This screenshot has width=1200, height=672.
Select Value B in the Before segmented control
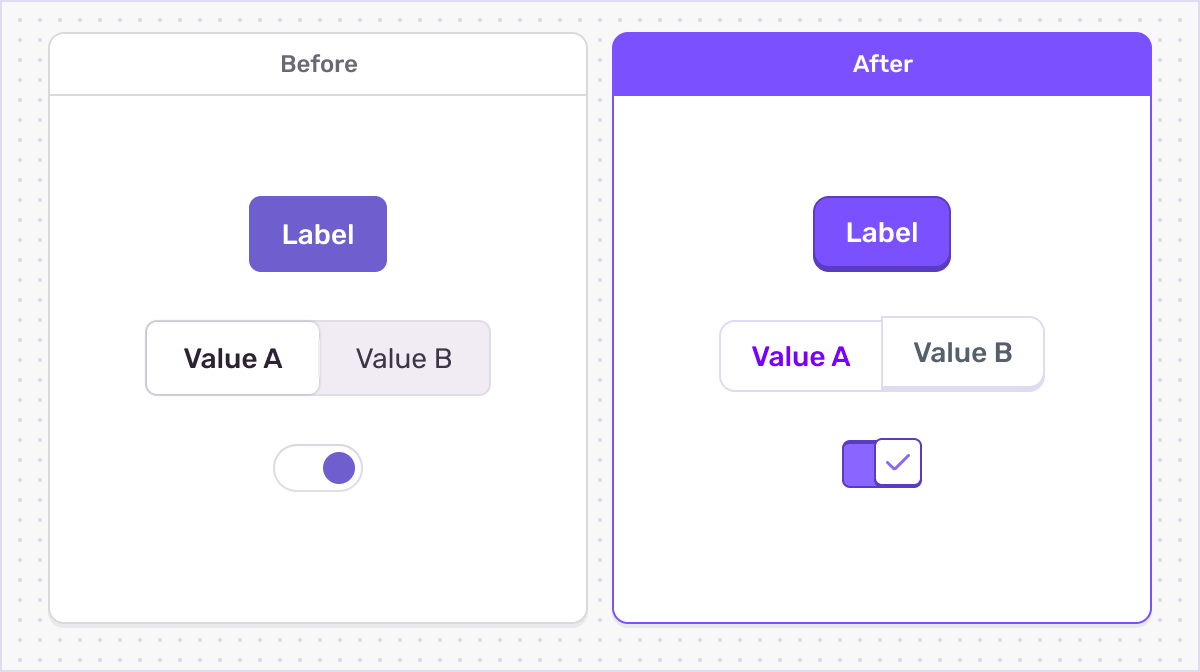[404, 357]
